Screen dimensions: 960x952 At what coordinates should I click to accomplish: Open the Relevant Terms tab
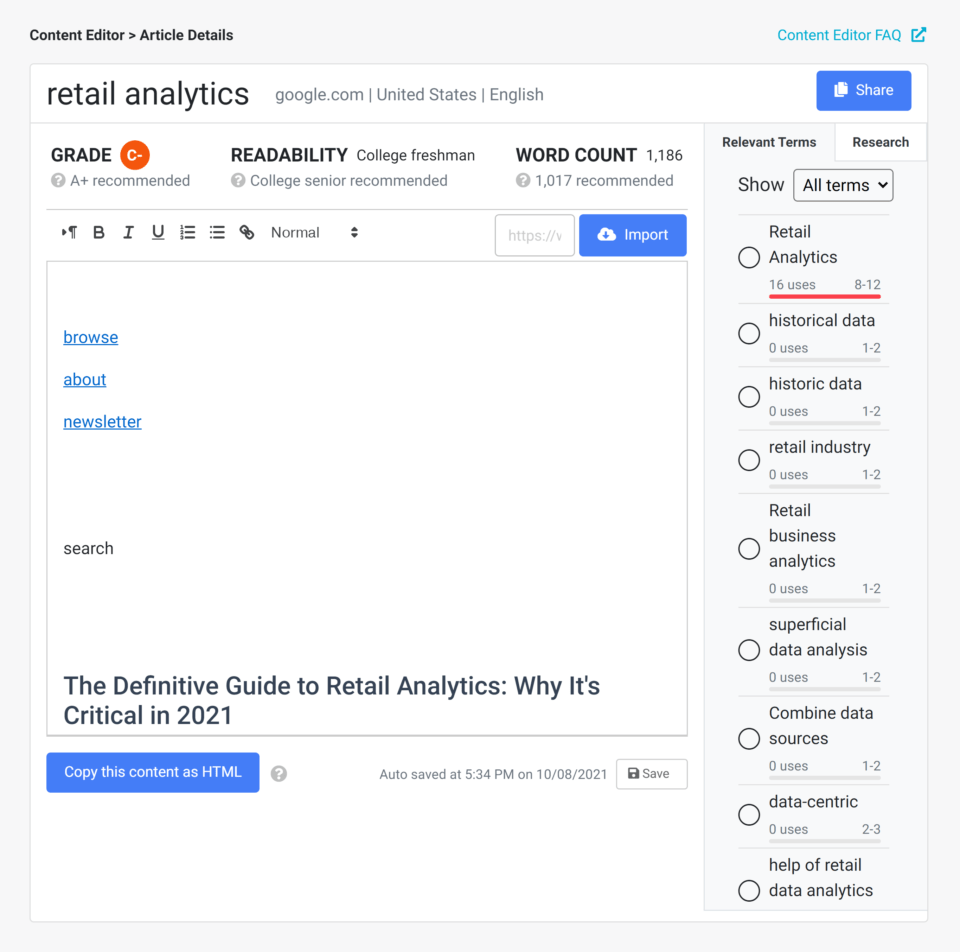click(769, 142)
